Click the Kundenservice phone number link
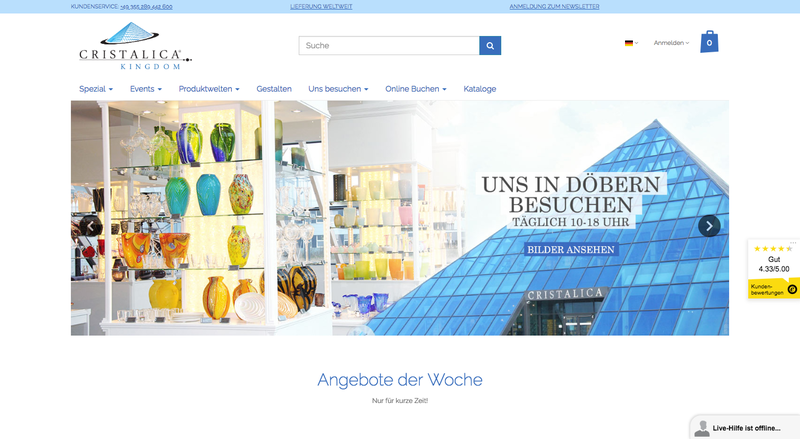800x439 pixels. point(146,7)
